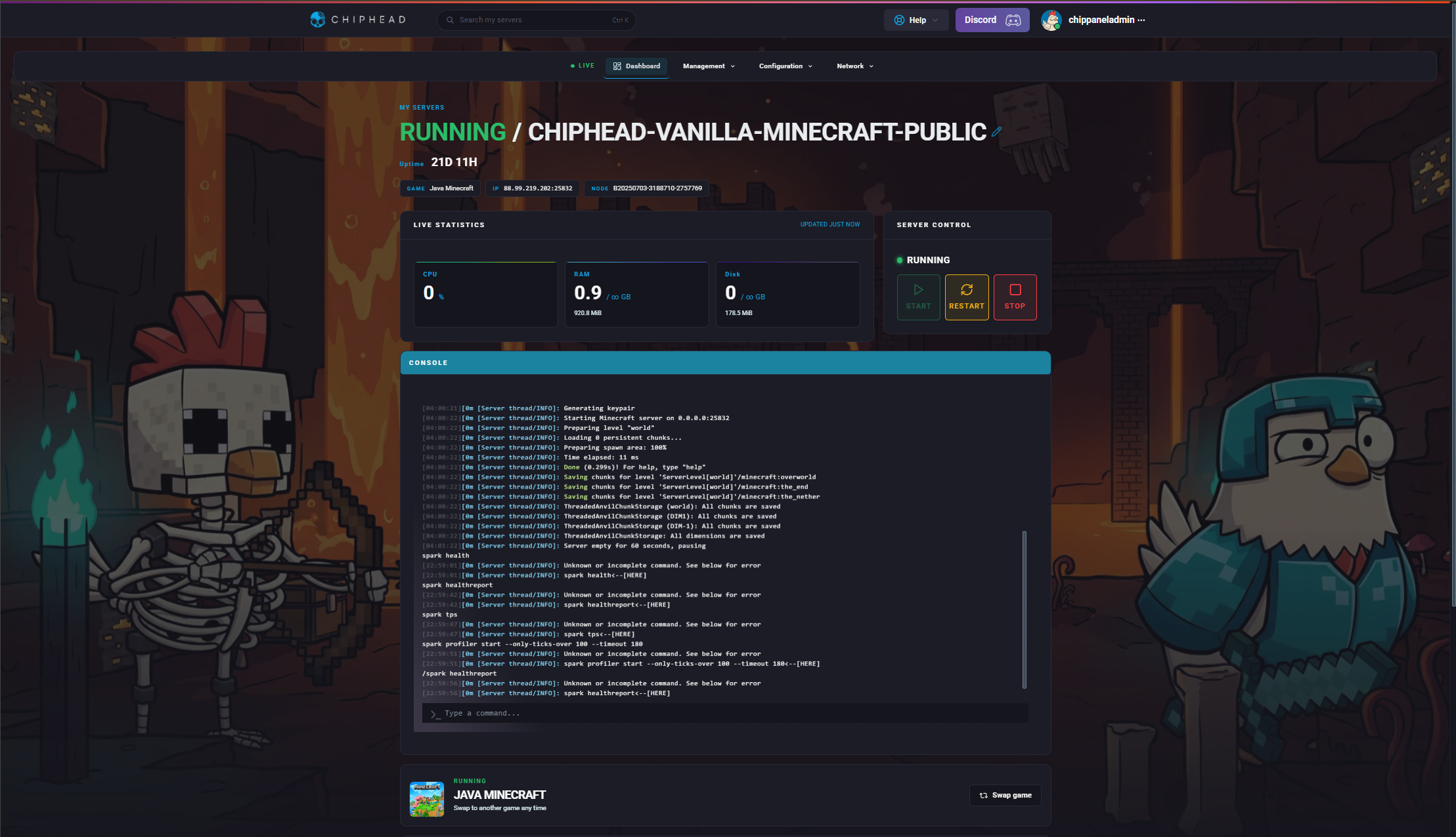Image resolution: width=1456 pixels, height=837 pixels.
Task: Click the Uptime 21D 11H value
Action: pyautogui.click(x=454, y=162)
